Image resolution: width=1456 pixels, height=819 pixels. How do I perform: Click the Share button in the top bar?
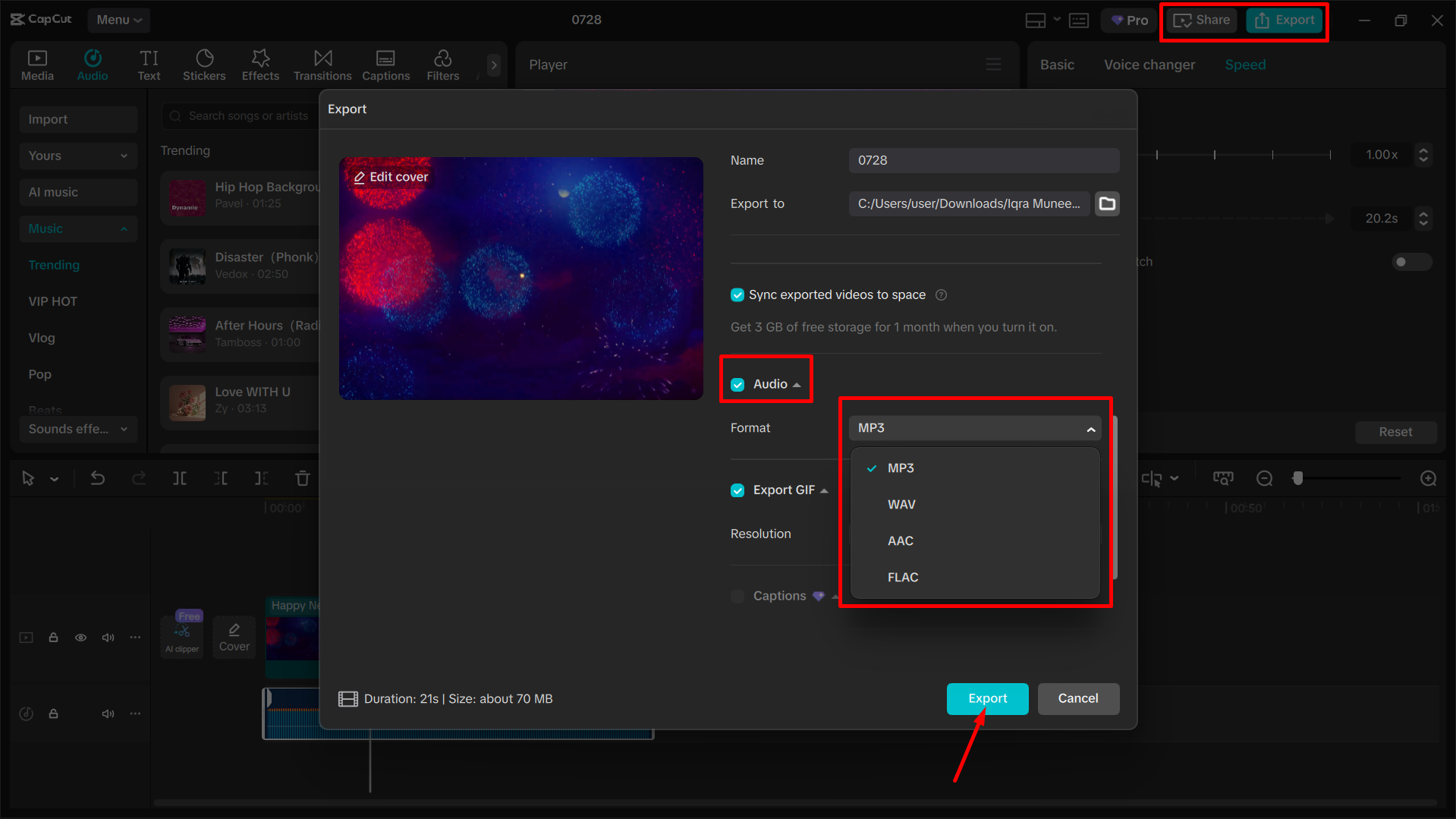coord(1200,20)
